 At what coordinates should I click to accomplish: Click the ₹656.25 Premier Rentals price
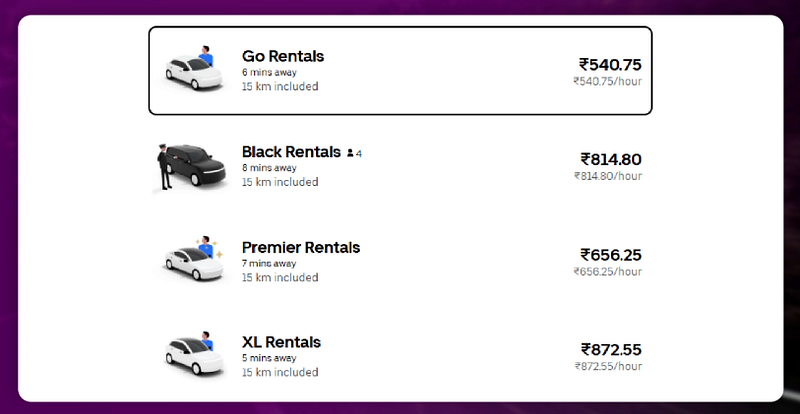pos(611,255)
